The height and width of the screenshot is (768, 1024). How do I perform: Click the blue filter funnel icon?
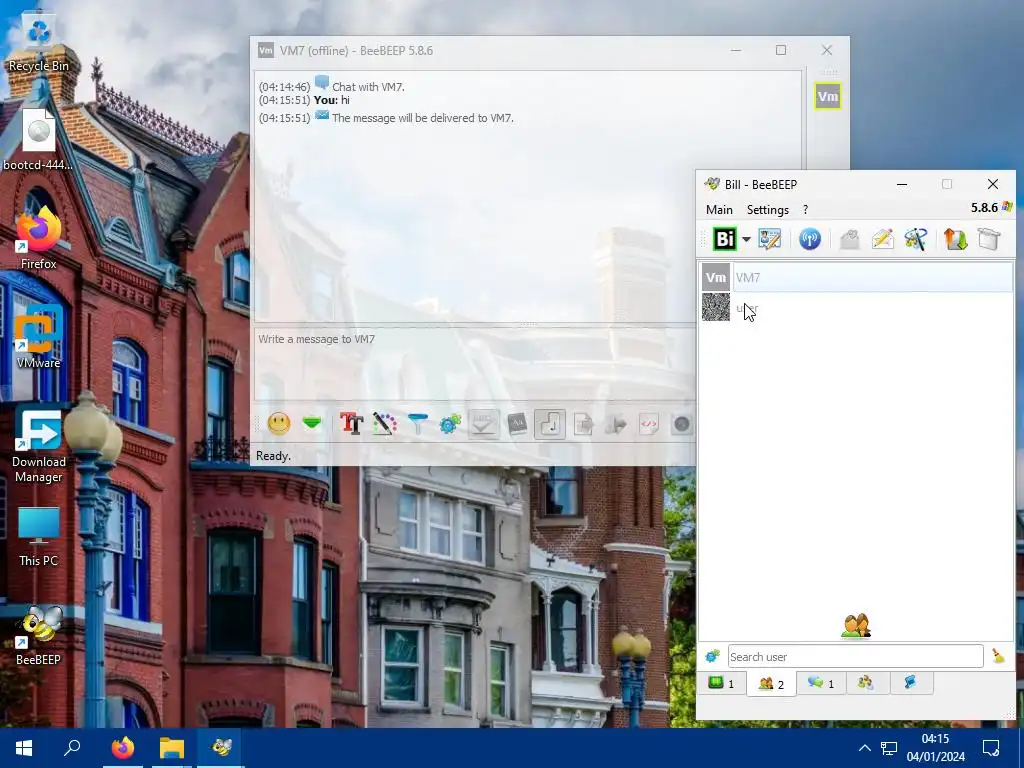coord(417,424)
